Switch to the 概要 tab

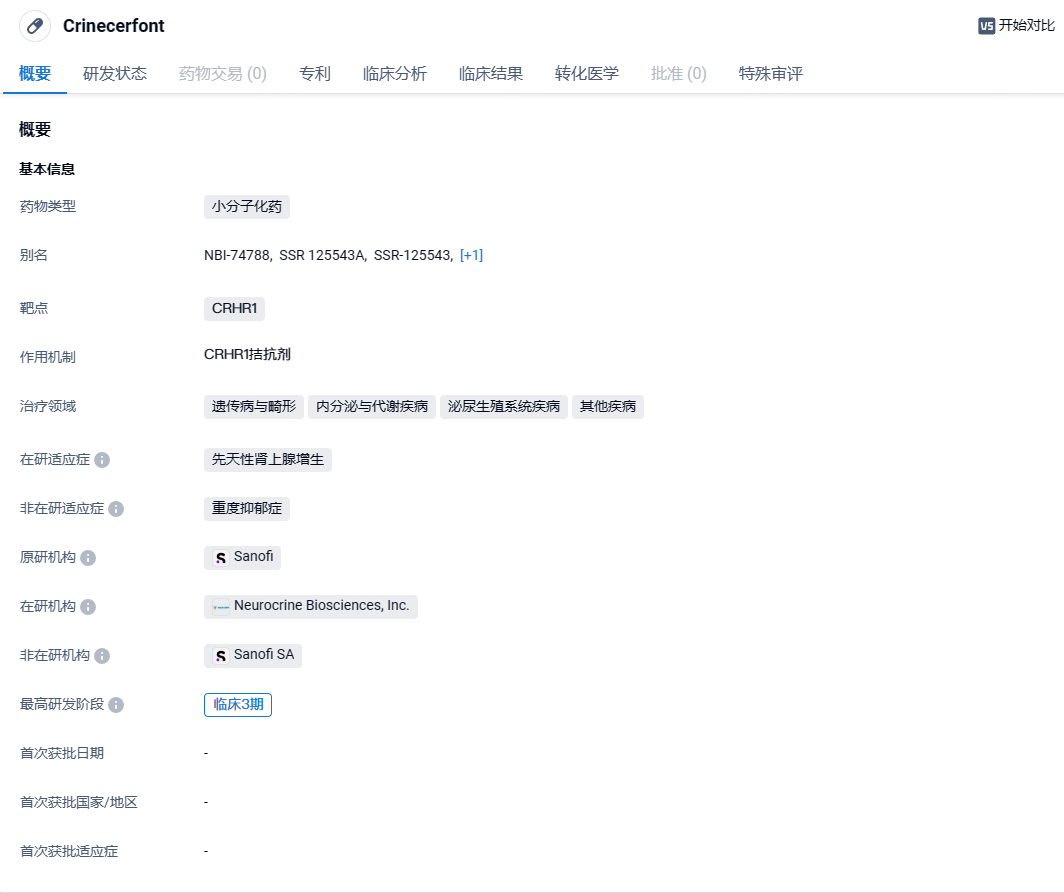click(x=35, y=73)
